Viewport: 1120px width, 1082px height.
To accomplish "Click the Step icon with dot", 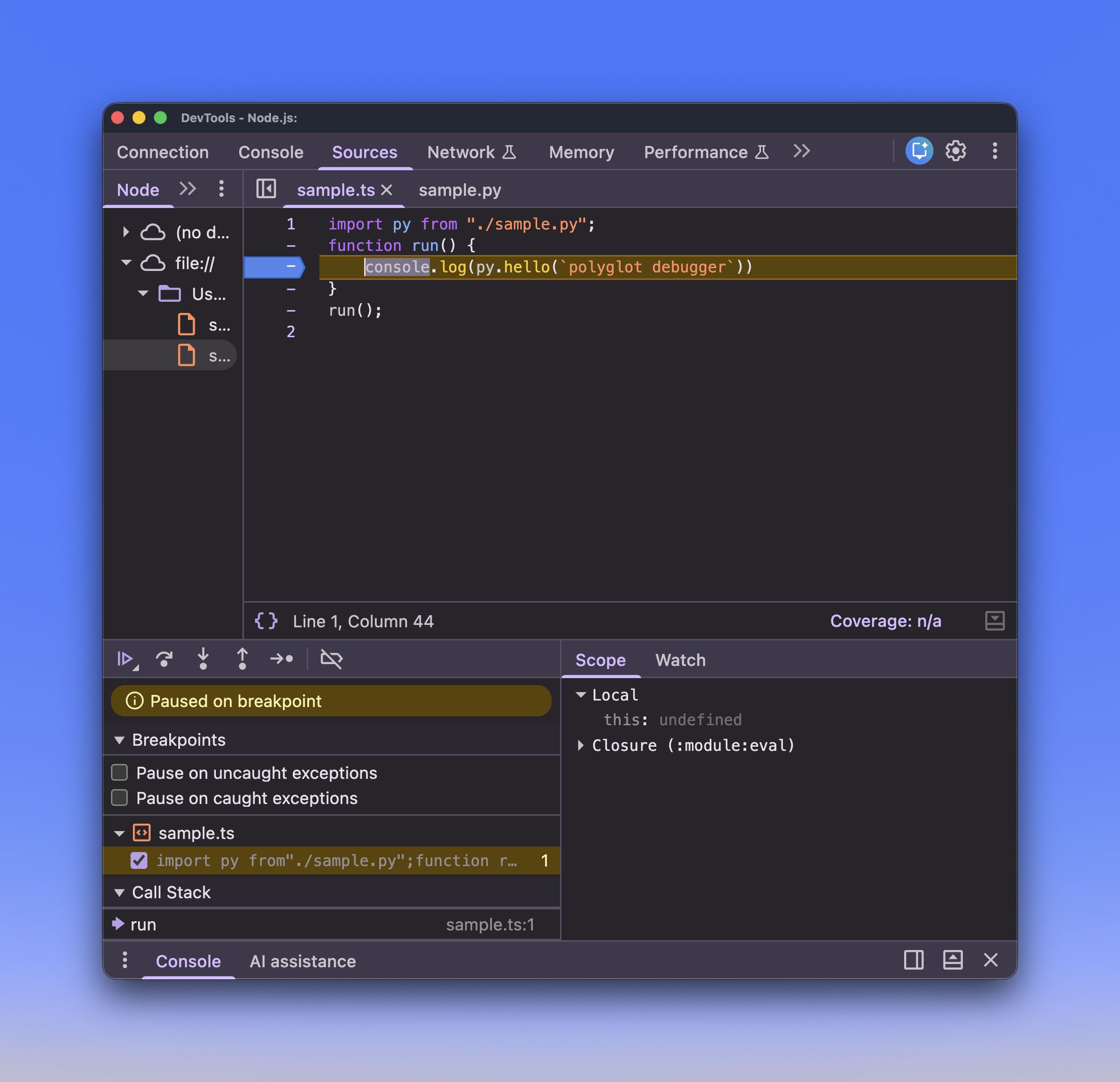I will (282, 659).
